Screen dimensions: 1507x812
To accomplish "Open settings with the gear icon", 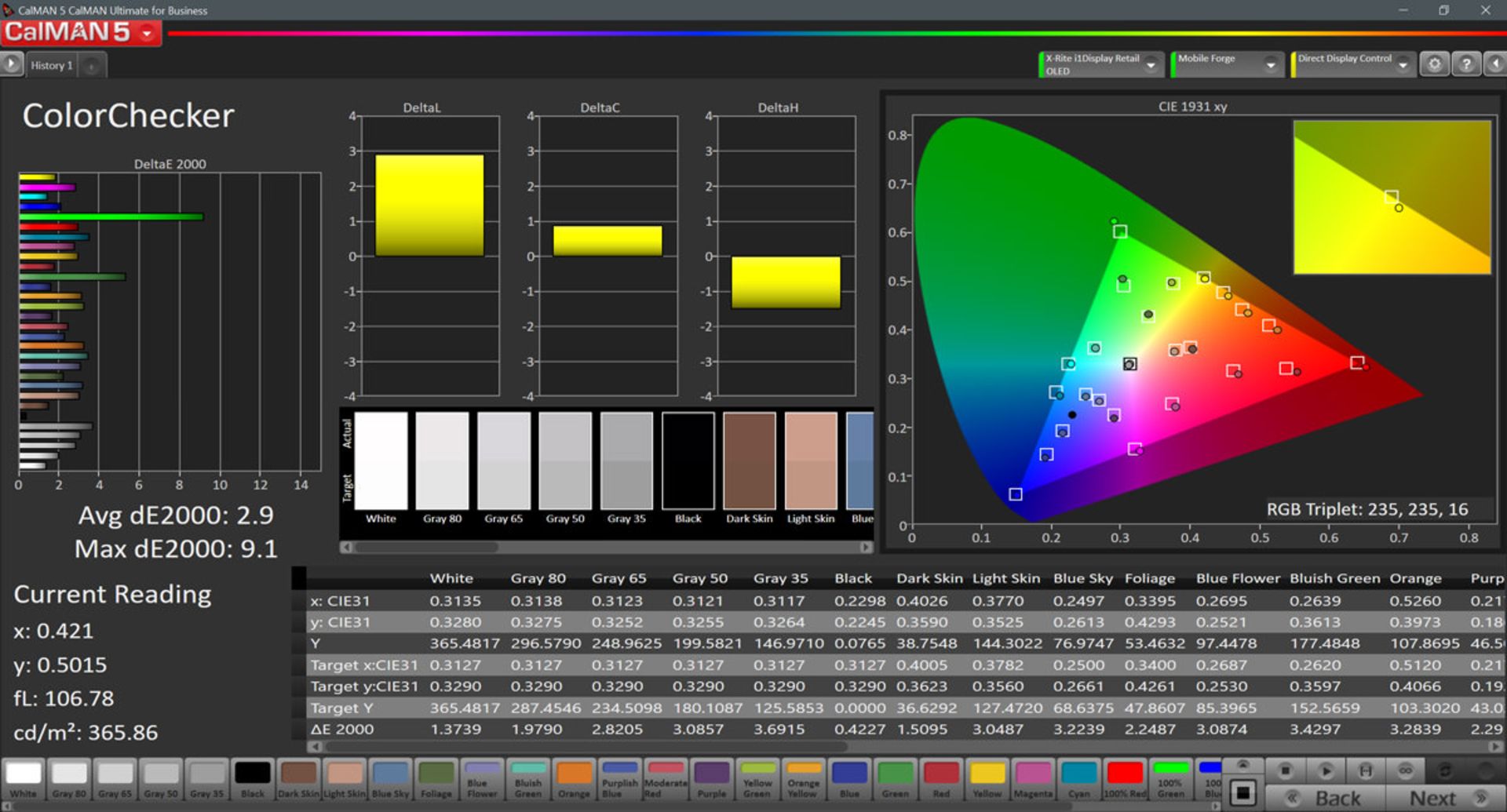I will click(x=1434, y=64).
